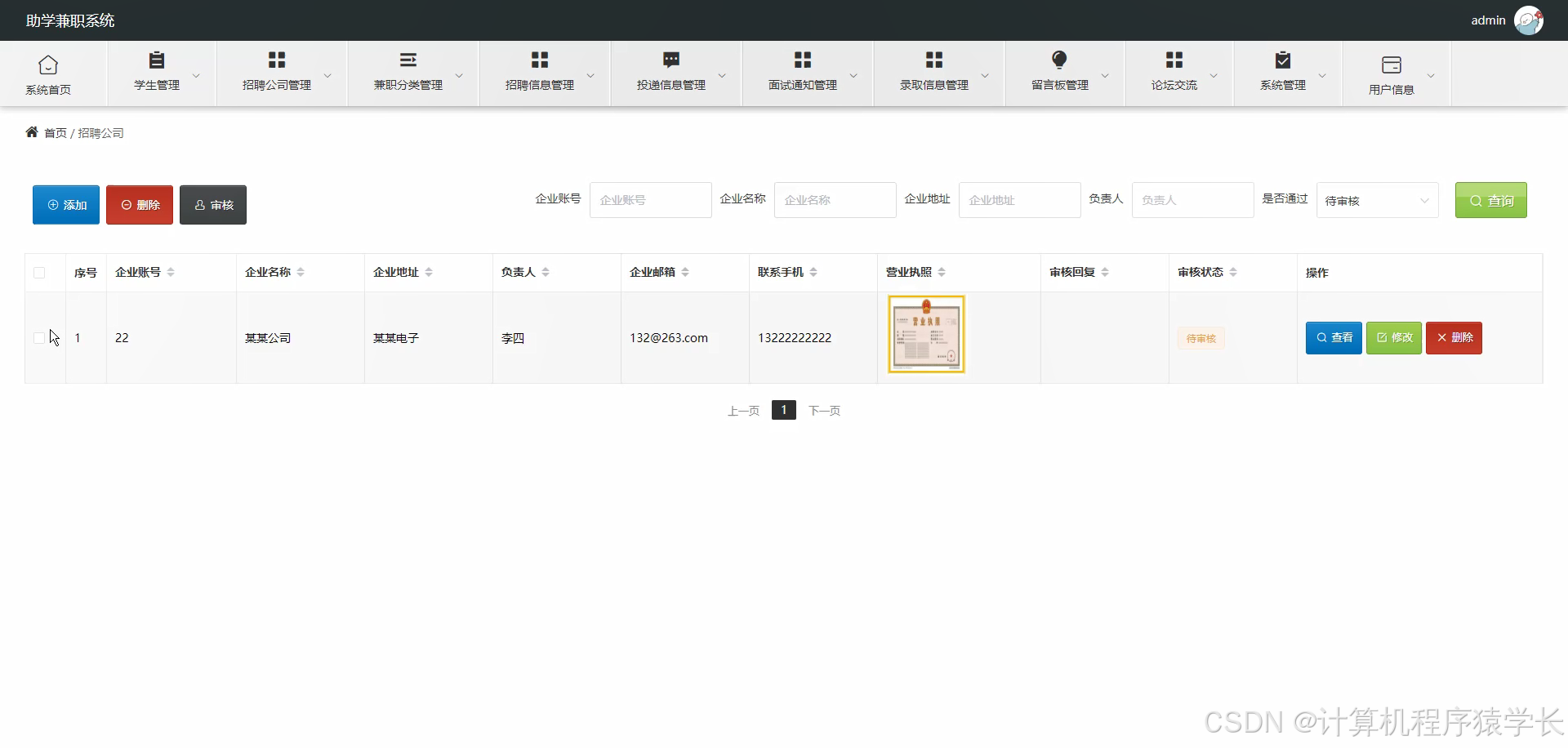Screen dimensions: 1568x748
Task: Click the 招聘公司管理 grid icon
Action: tap(277, 60)
